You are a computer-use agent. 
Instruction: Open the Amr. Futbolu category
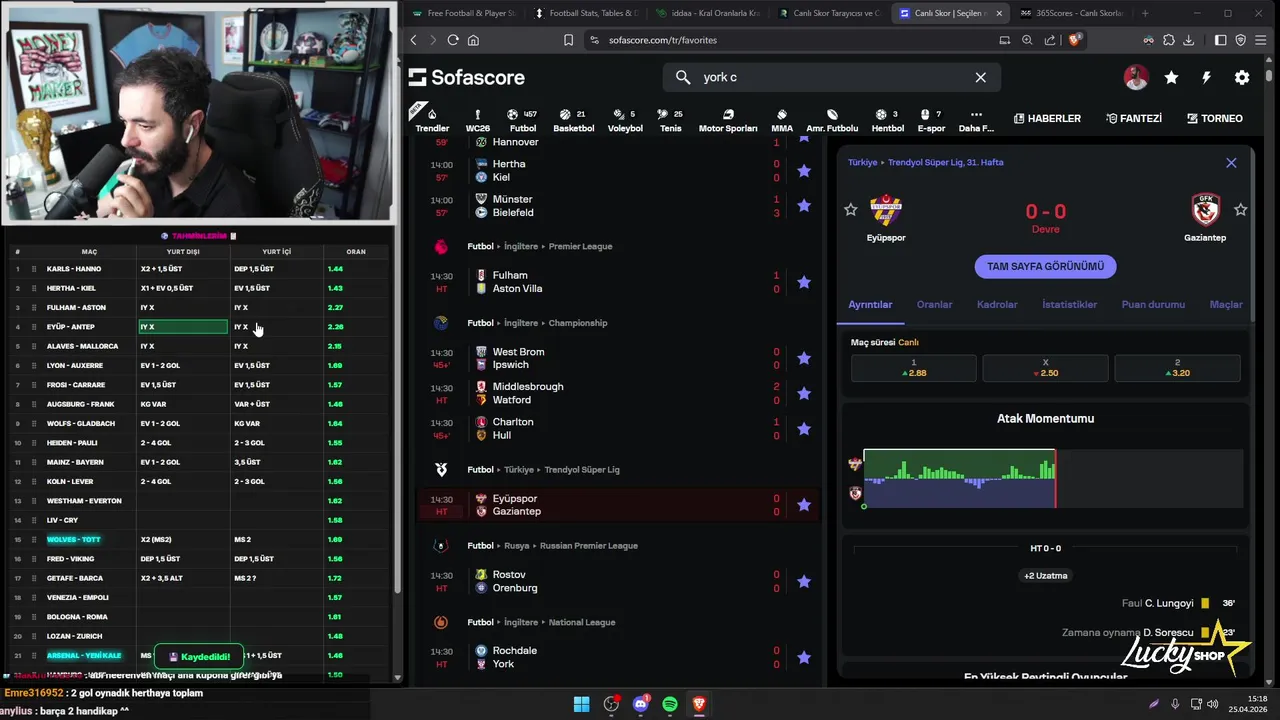tap(832, 121)
